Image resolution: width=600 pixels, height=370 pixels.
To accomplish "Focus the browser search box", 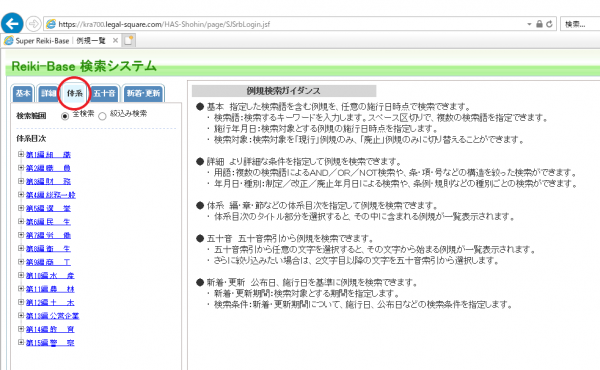I will coord(580,24).
